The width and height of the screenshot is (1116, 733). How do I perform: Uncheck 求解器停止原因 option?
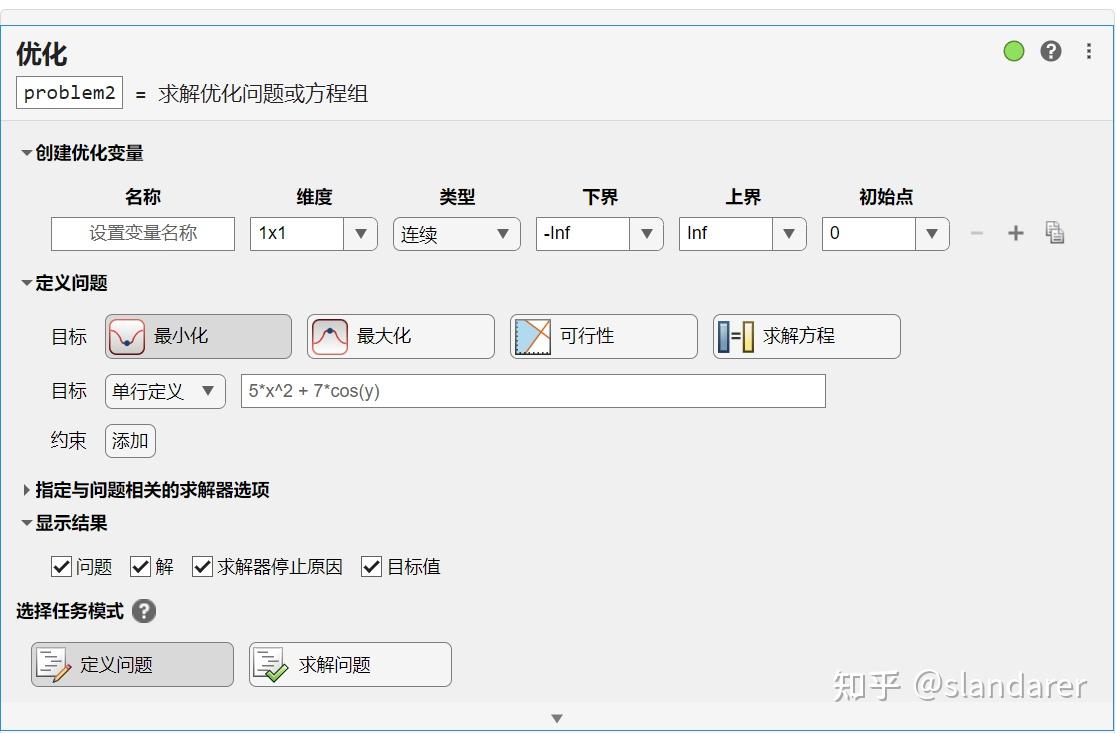(x=202, y=567)
